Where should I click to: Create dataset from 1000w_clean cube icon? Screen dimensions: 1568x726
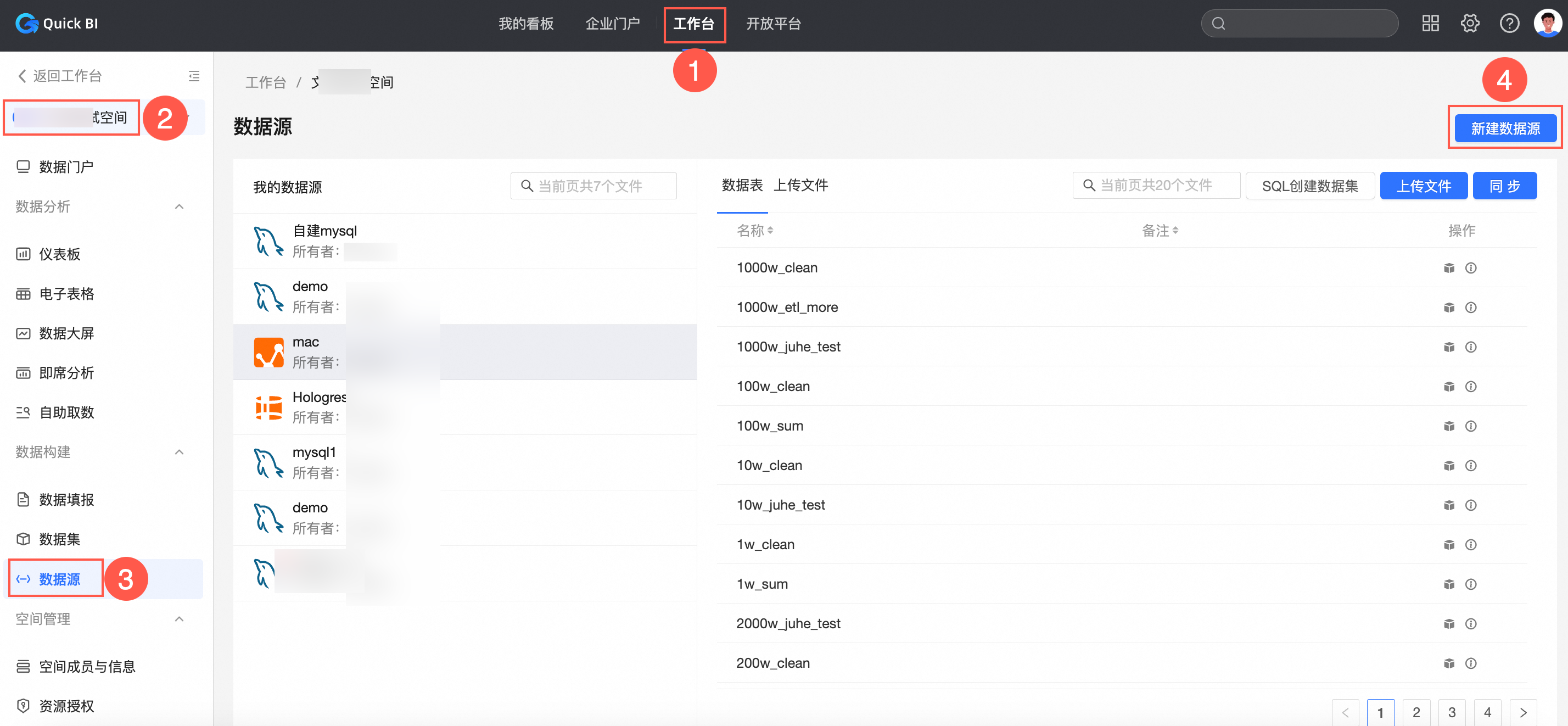(1449, 268)
